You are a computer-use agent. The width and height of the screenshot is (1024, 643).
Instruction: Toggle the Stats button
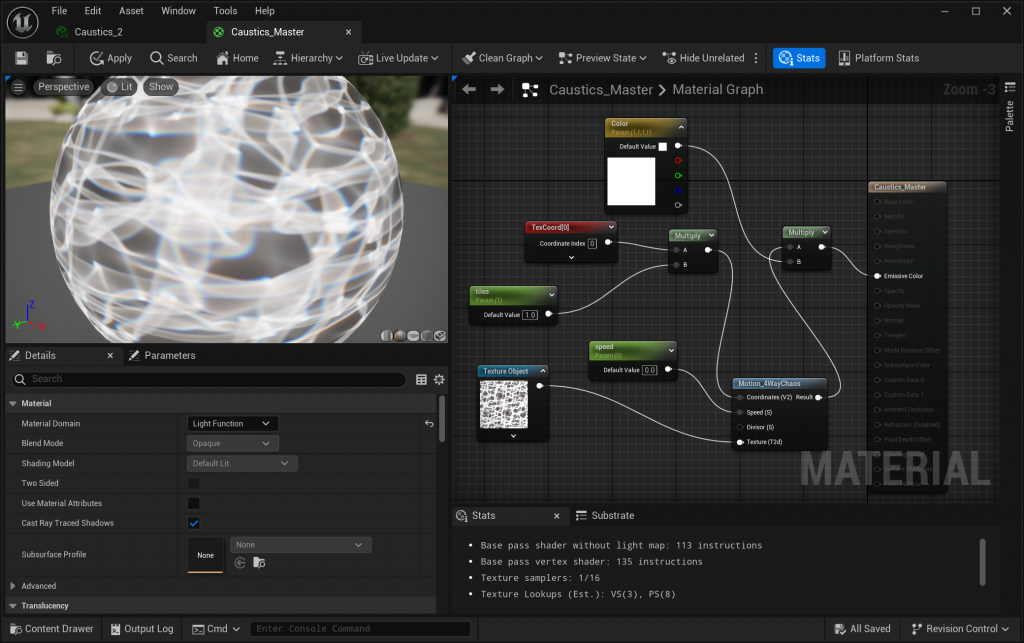(x=799, y=58)
